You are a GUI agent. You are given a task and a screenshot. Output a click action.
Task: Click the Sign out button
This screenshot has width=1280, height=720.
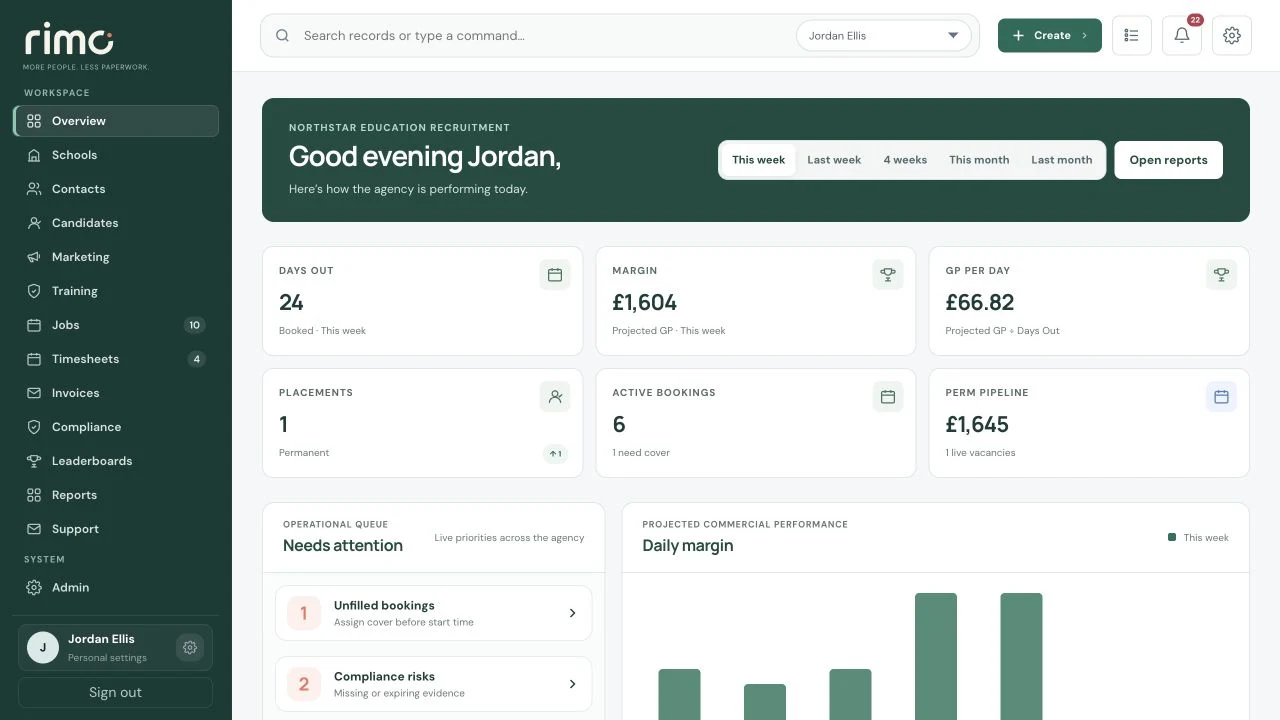(x=115, y=692)
